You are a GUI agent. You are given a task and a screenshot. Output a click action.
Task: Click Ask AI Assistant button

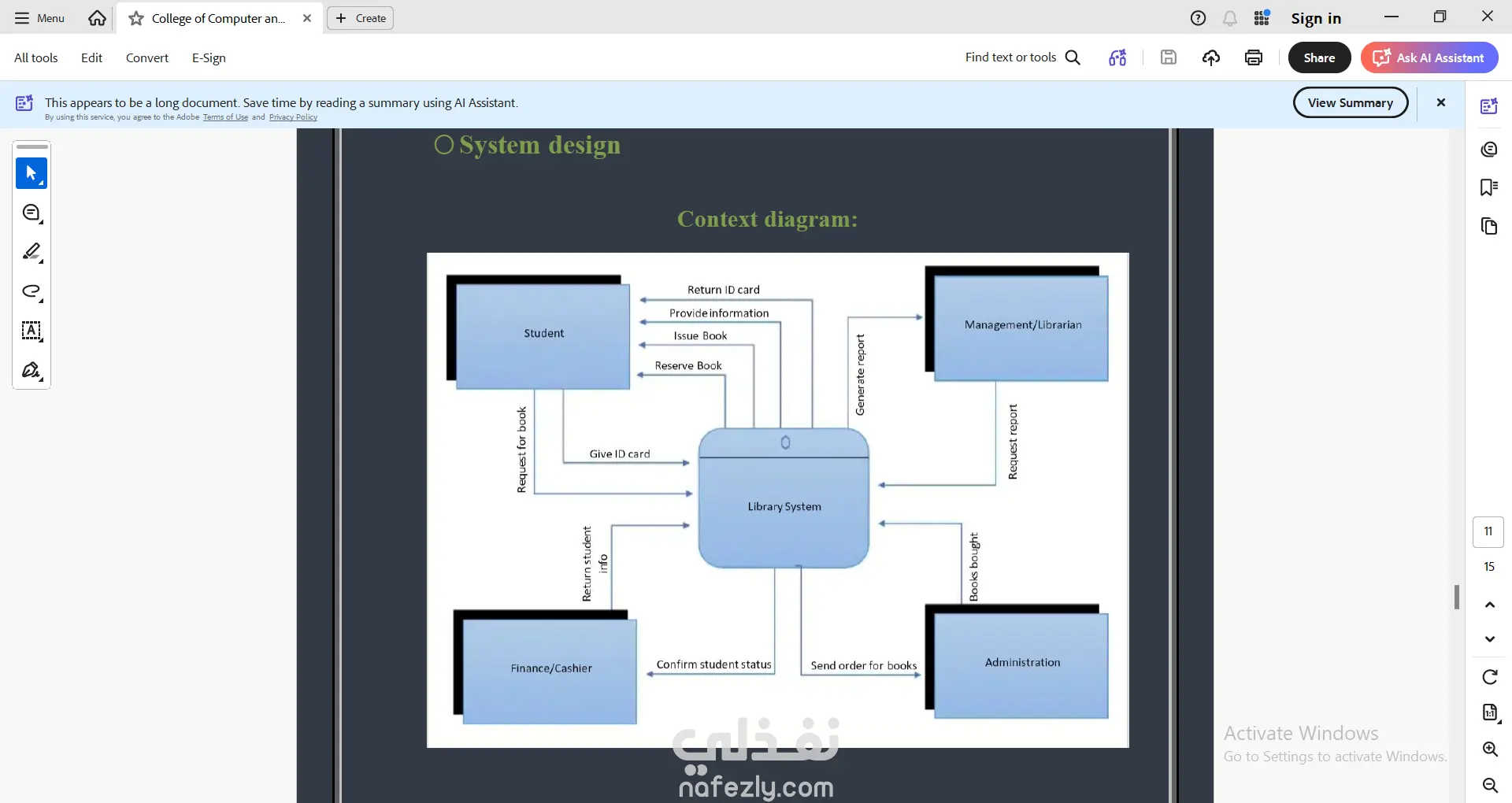(x=1429, y=57)
